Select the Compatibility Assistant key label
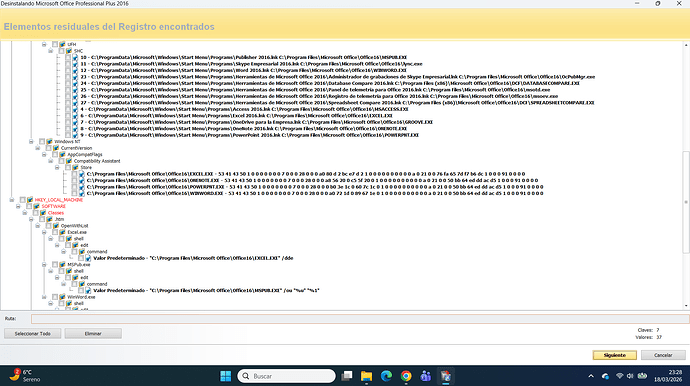The height and width of the screenshot is (386, 690). coord(97,161)
